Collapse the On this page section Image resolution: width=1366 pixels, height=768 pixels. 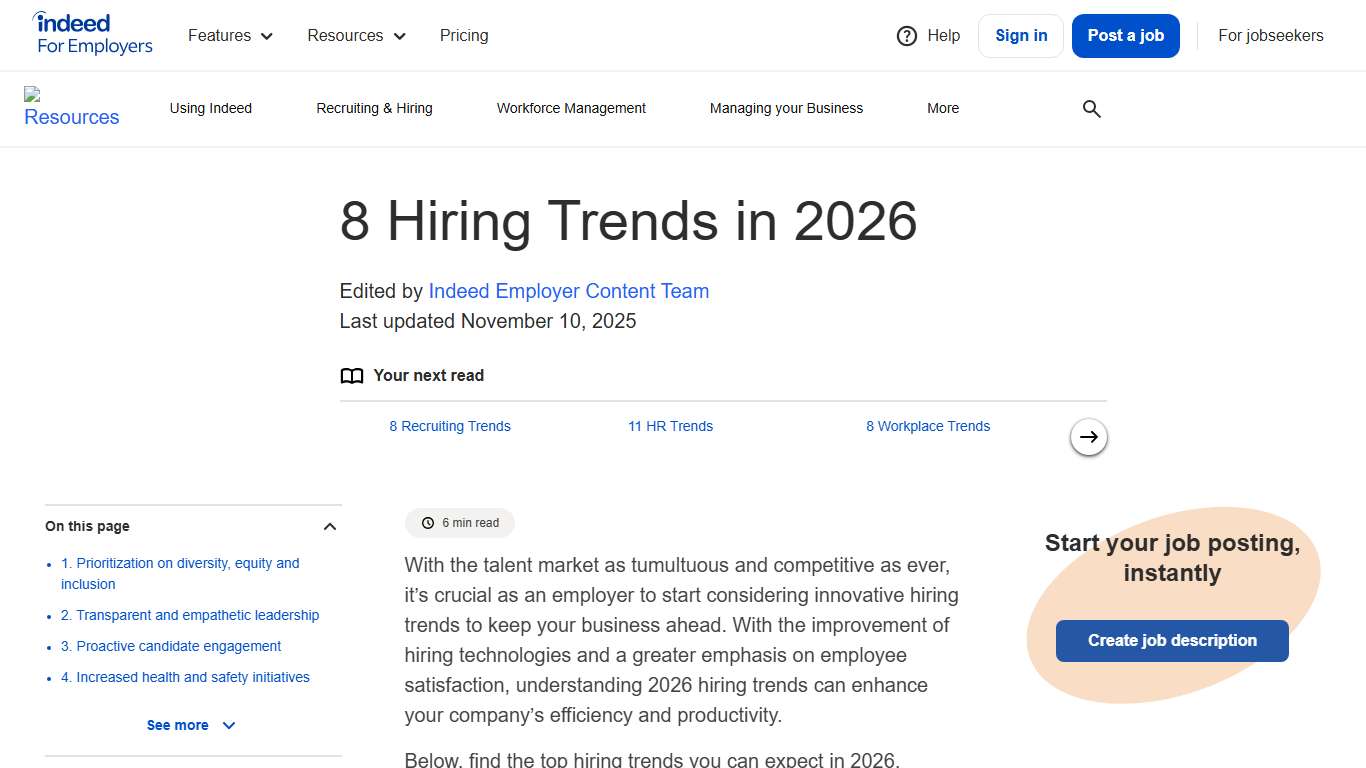[x=329, y=525]
